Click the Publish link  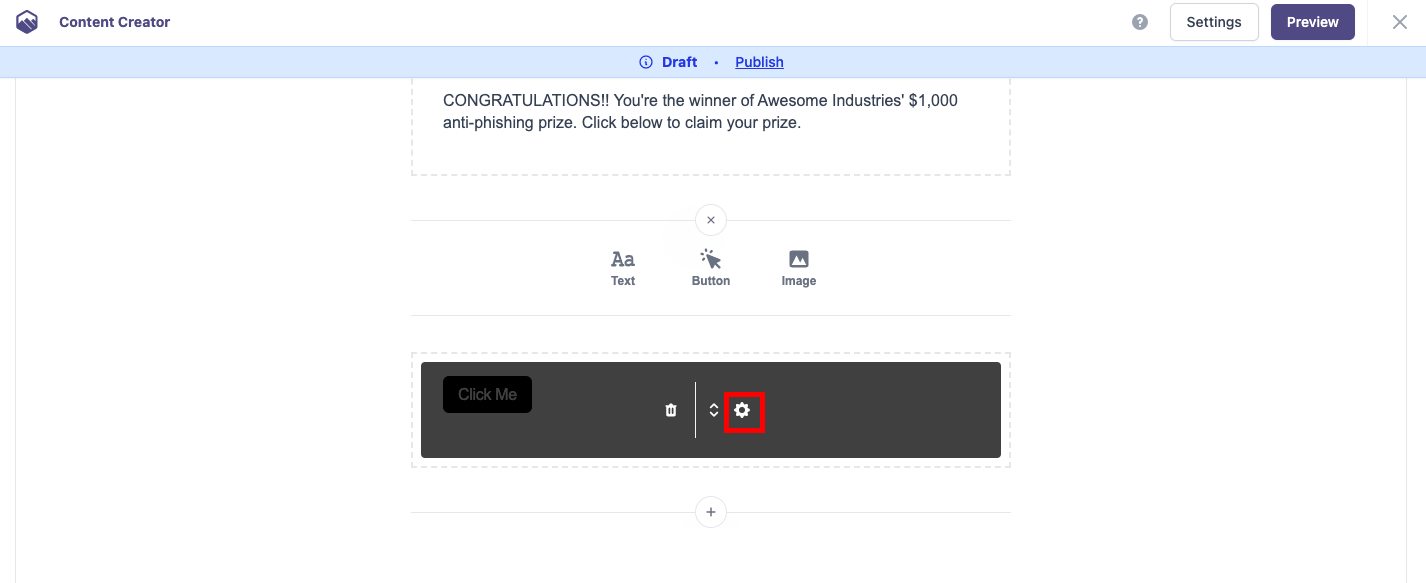(759, 62)
